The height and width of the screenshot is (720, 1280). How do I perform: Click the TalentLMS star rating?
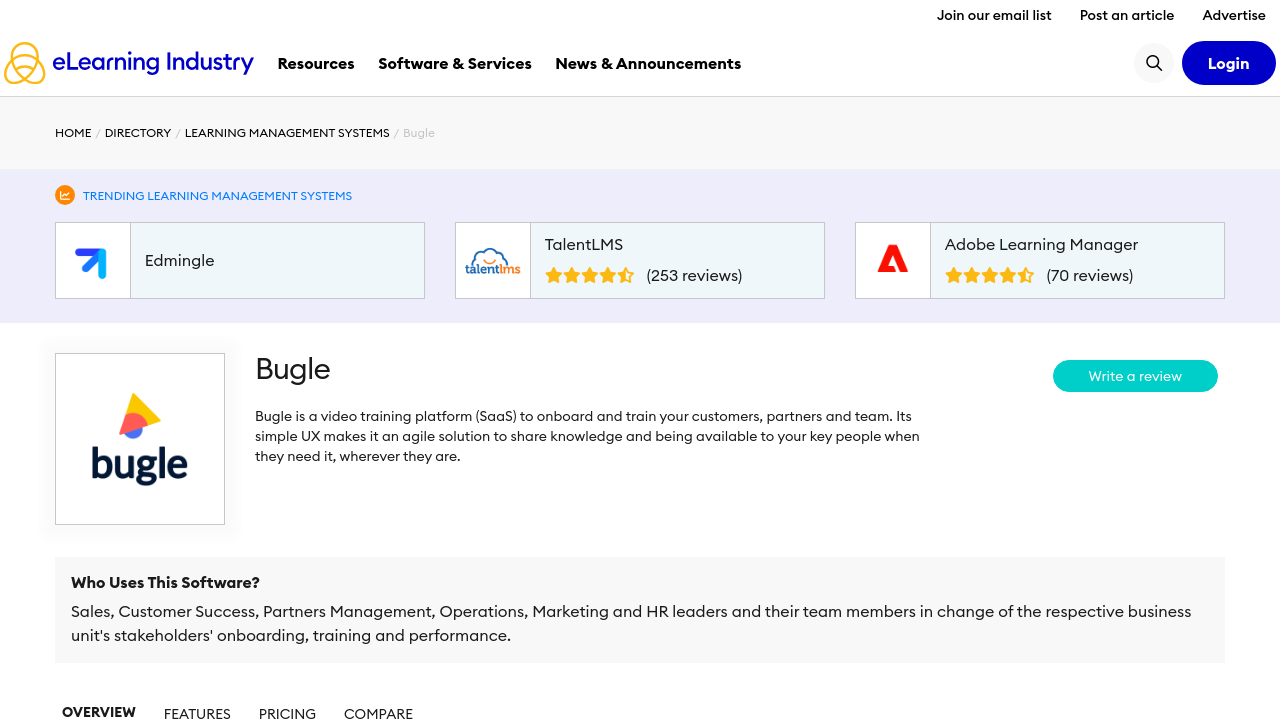589,276
